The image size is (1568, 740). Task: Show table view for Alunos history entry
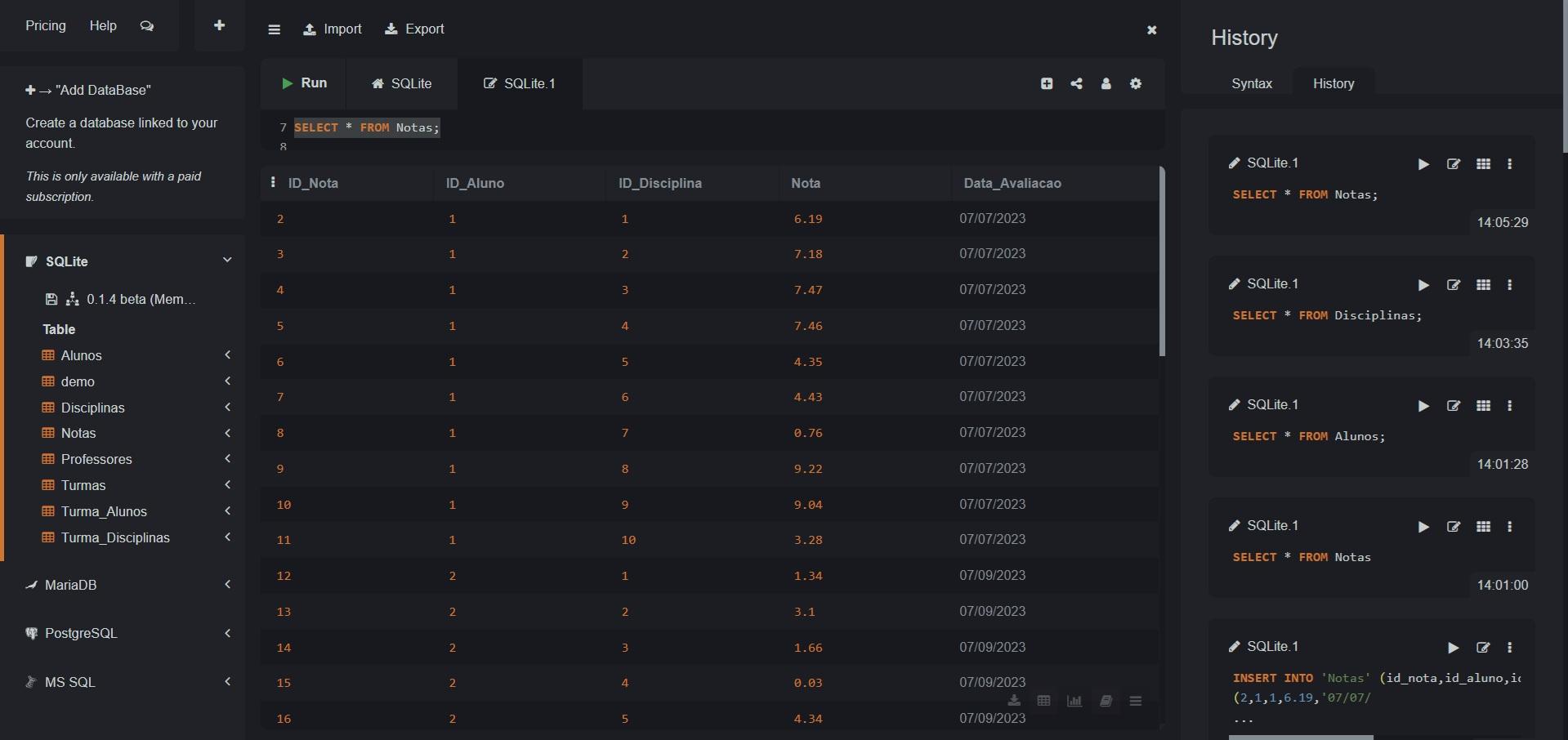click(1484, 406)
